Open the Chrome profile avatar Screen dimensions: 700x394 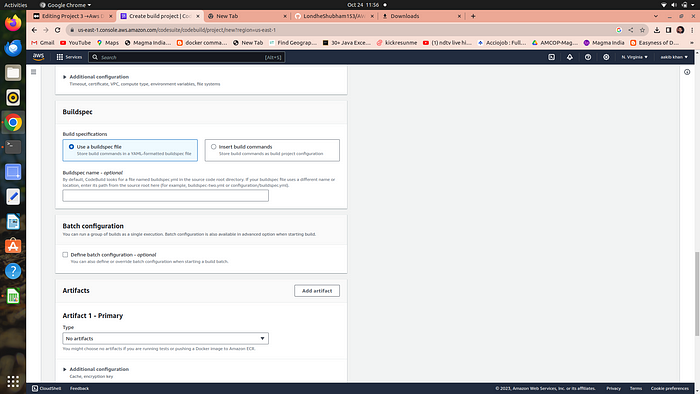[680, 30]
